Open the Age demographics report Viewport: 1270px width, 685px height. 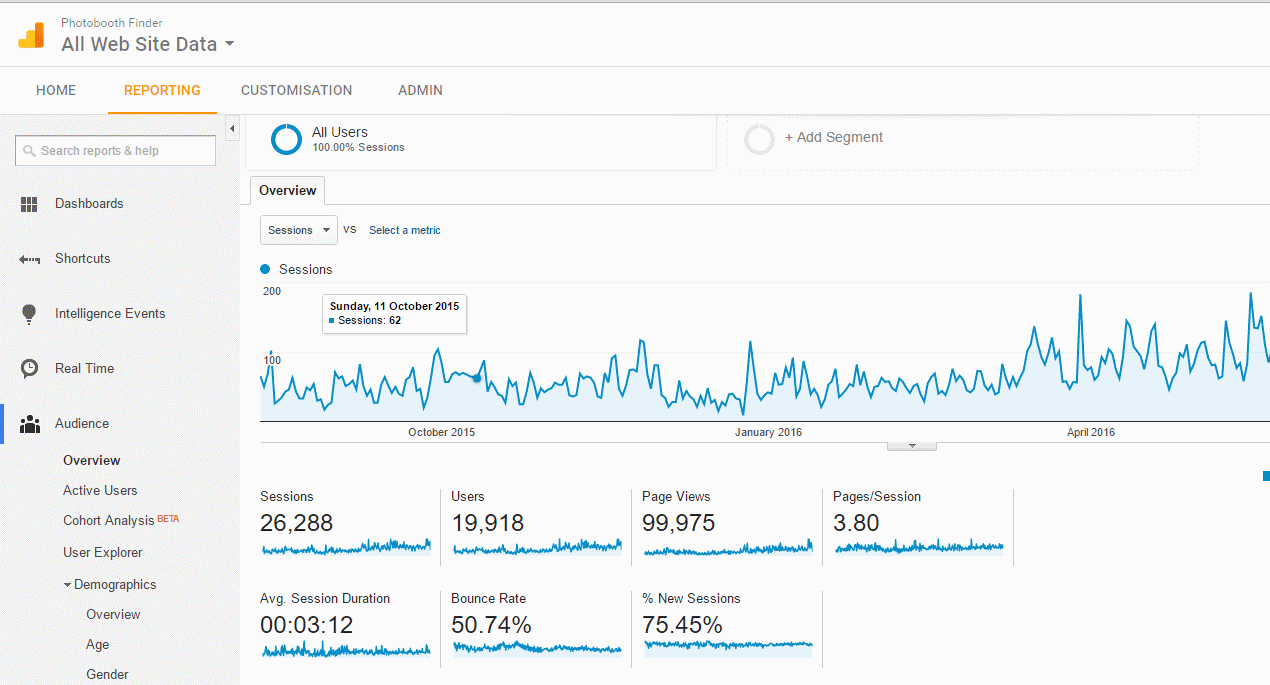(x=98, y=644)
